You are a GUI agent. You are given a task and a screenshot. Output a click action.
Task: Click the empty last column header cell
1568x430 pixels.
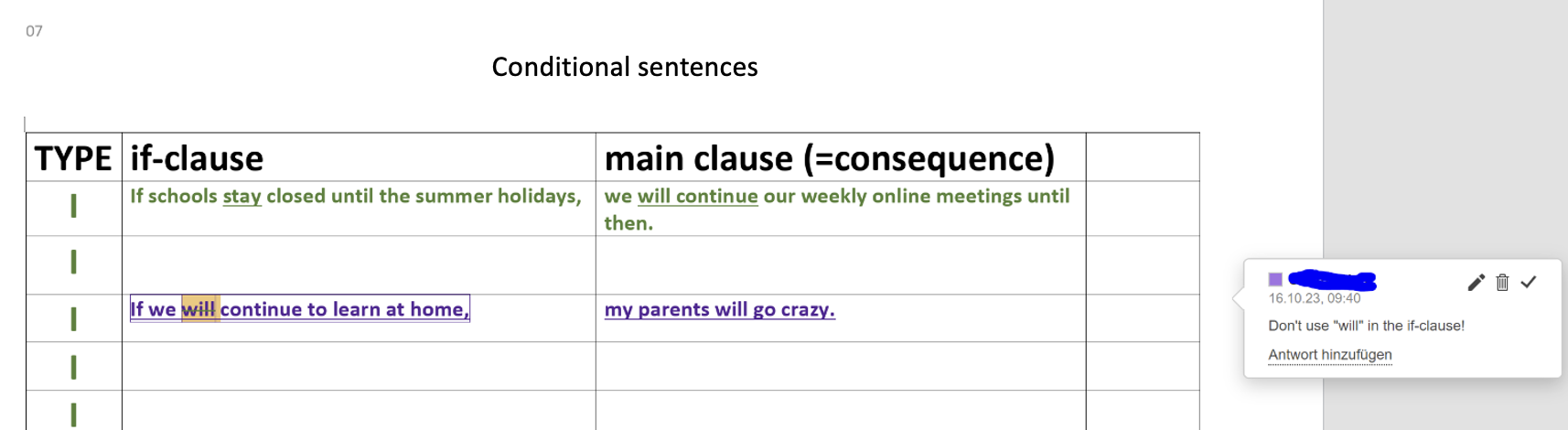click(x=1142, y=157)
